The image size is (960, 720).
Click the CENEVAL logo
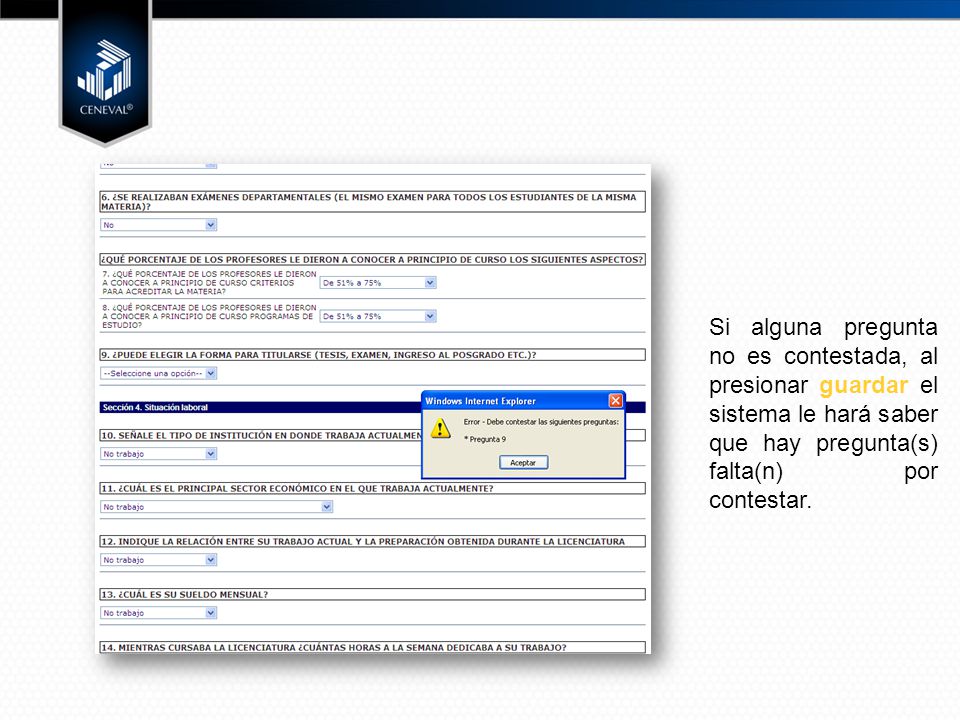[105, 77]
